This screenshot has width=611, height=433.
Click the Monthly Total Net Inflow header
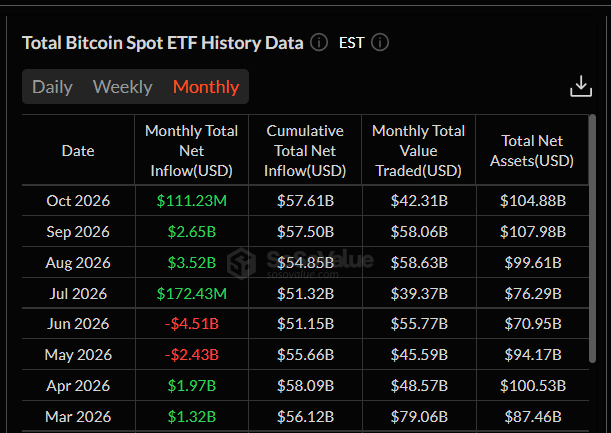tap(191, 150)
